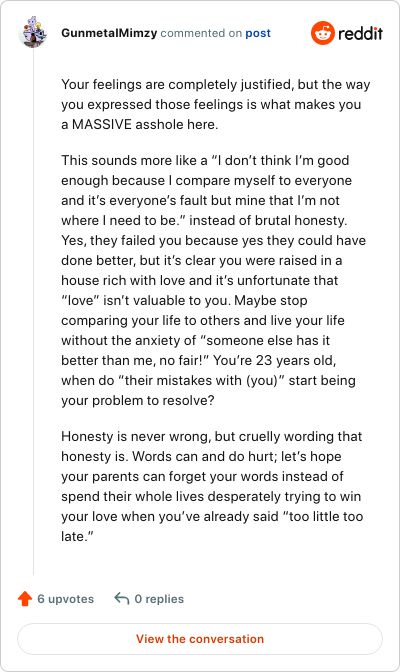Click the orange upvote arrow icon

coord(25,598)
